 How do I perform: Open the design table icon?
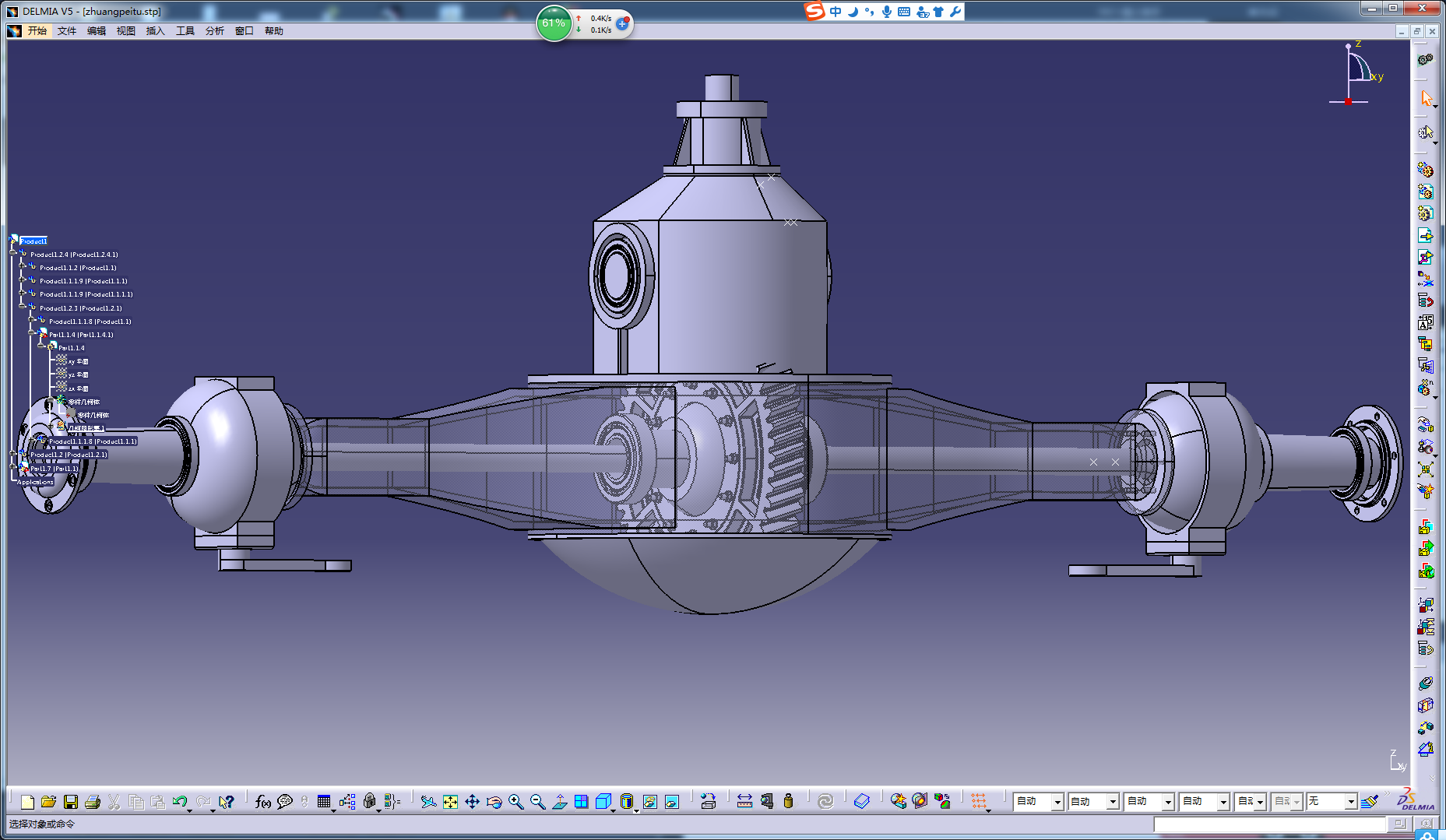click(324, 801)
